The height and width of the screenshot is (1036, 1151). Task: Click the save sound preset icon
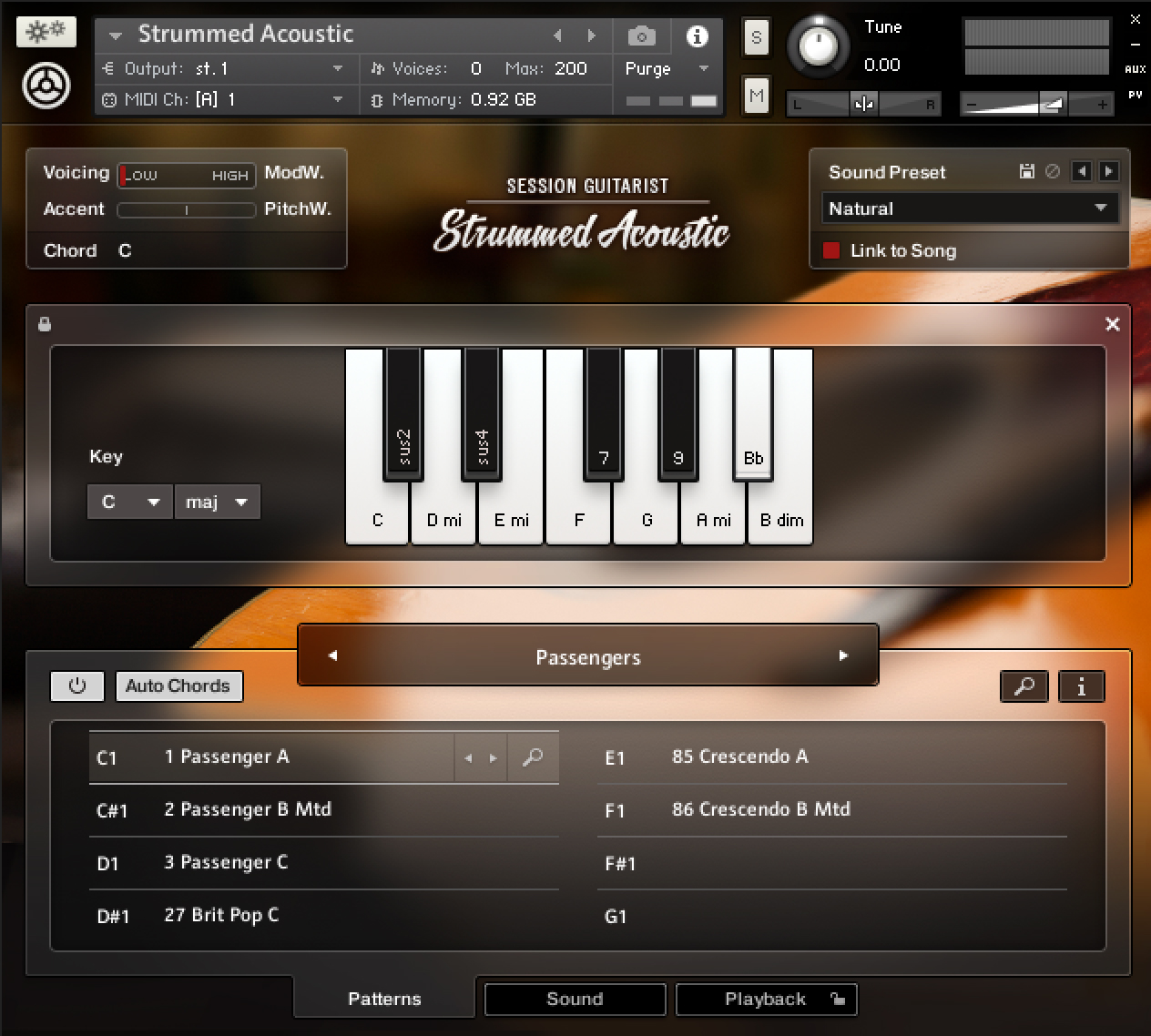click(1026, 171)
